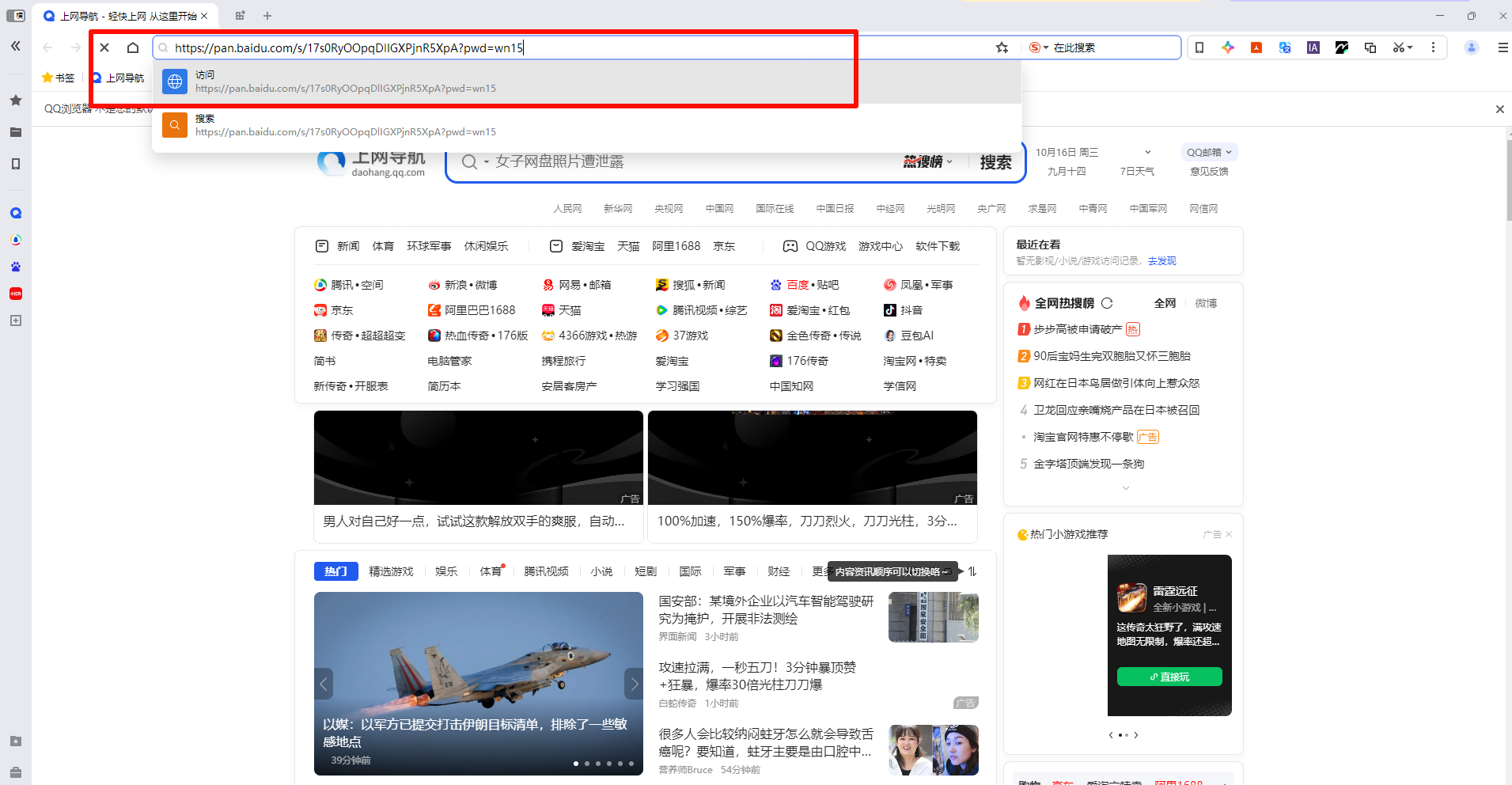The height and width of the screenshot is (785, 1512).
Task: Go to the home page icon
Action: (133, 47)
